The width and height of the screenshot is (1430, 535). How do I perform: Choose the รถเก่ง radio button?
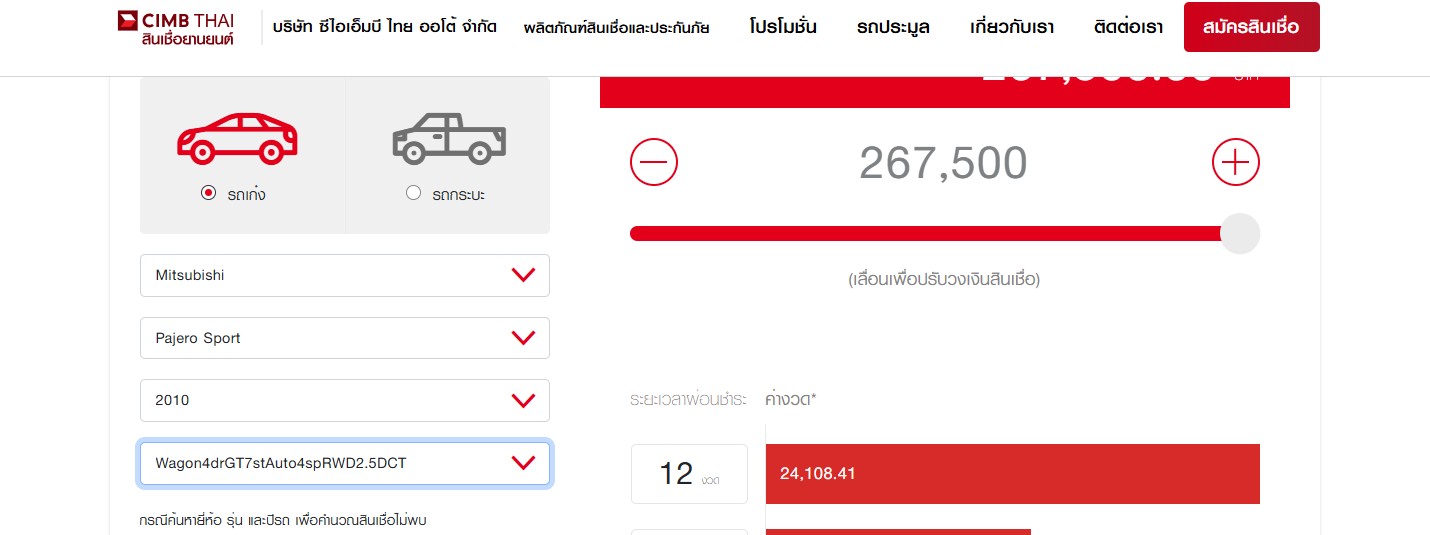click(209, 194)
